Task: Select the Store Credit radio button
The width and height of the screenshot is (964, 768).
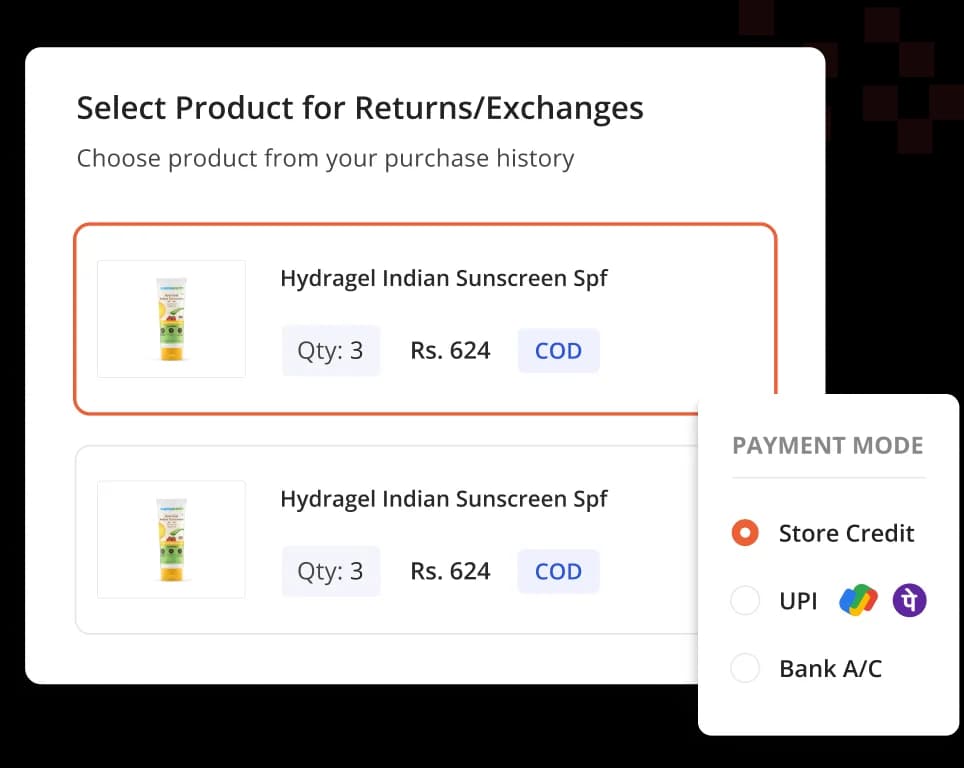Action: [x=745, y=532]
